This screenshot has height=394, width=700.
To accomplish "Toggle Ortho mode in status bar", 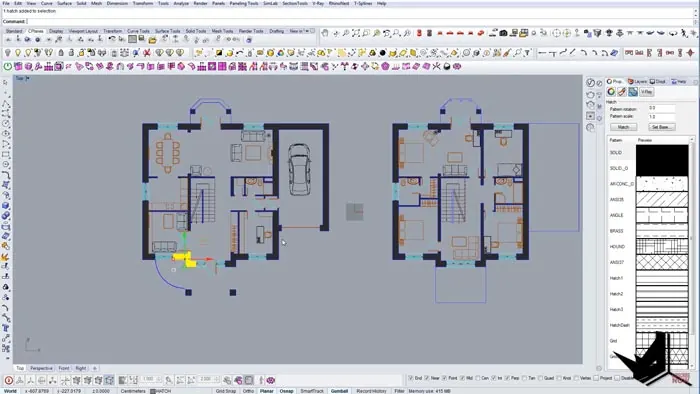I will (248, 391).
